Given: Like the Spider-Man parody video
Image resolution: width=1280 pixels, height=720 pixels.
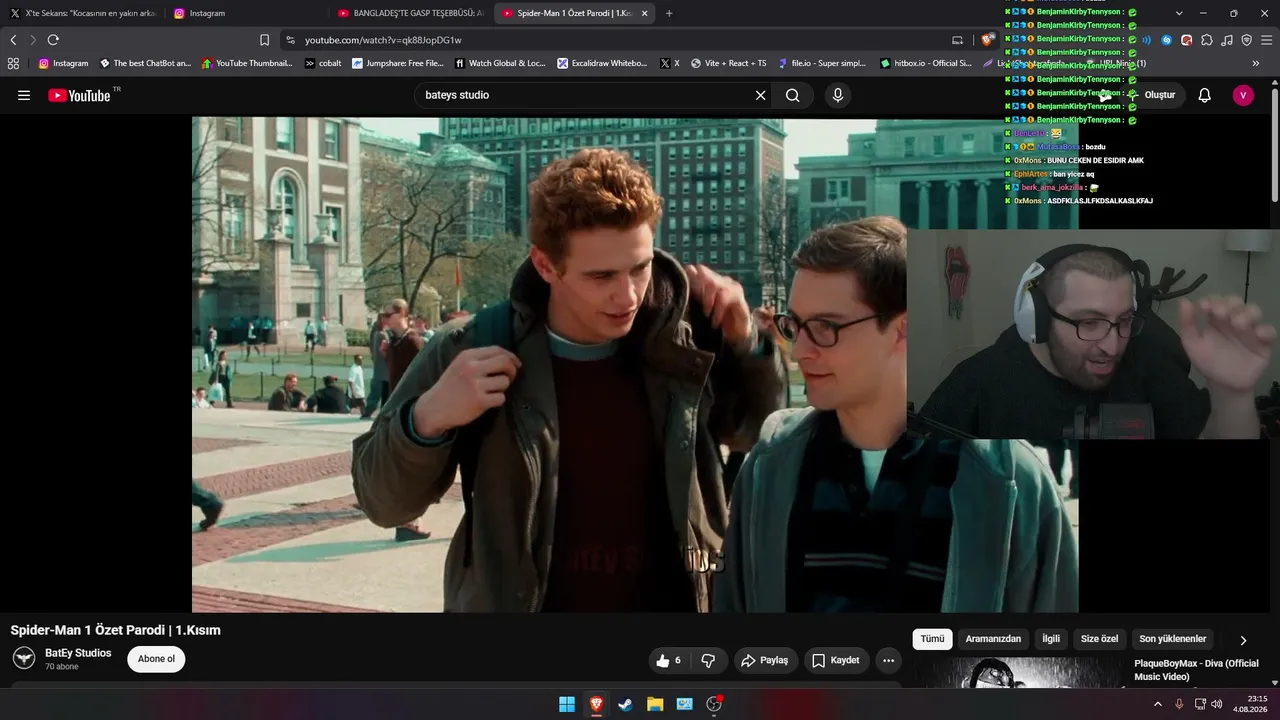Looking at the screenshot, I should 669,660.
